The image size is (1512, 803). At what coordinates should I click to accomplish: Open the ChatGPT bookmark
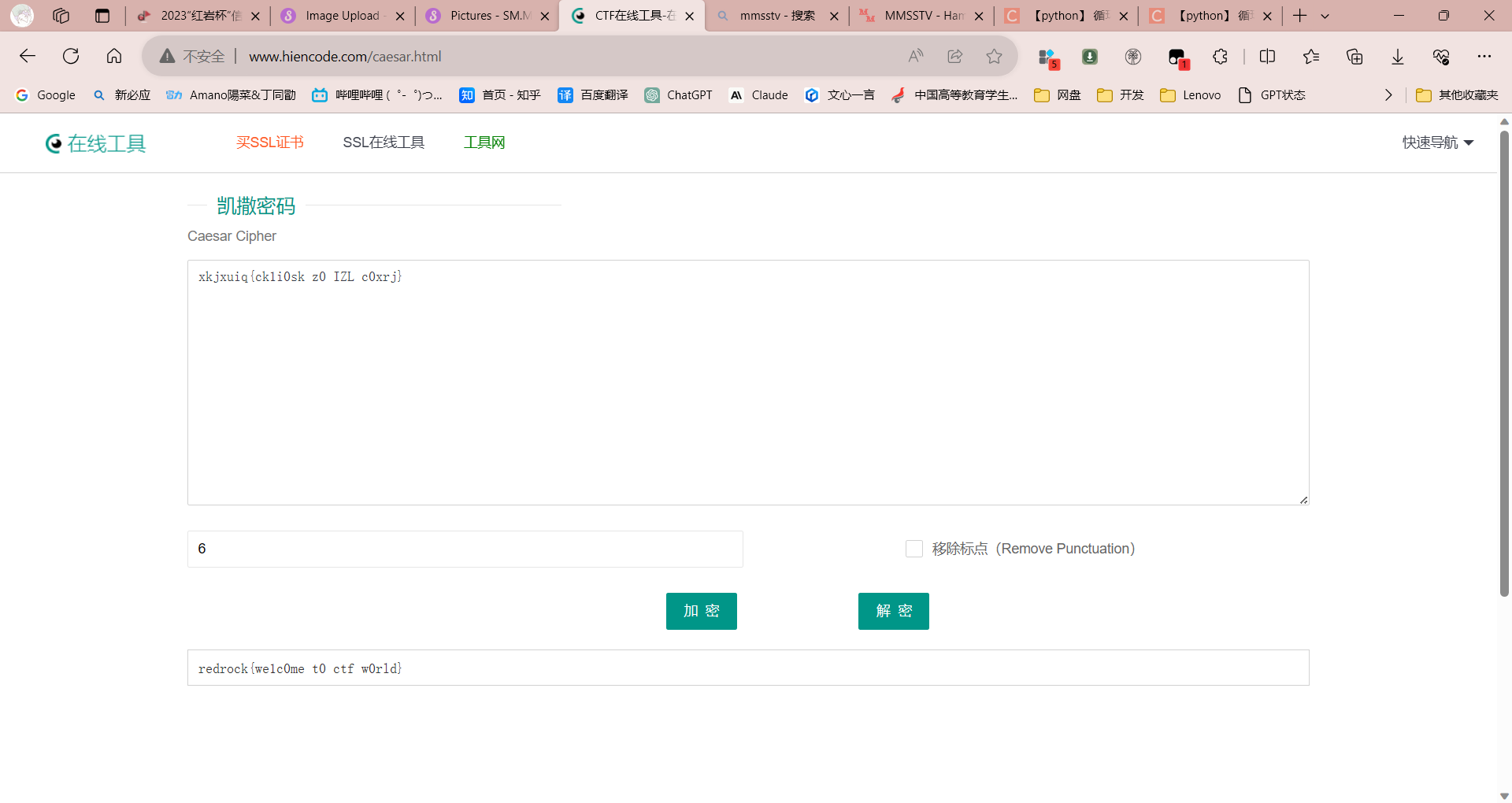click(x=678, y=95)
